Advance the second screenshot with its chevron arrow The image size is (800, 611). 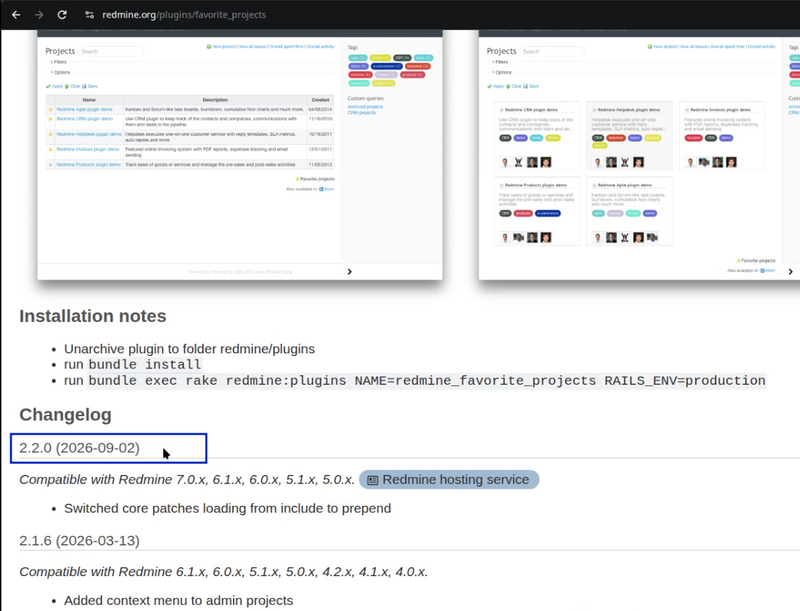tap(790, 271)
